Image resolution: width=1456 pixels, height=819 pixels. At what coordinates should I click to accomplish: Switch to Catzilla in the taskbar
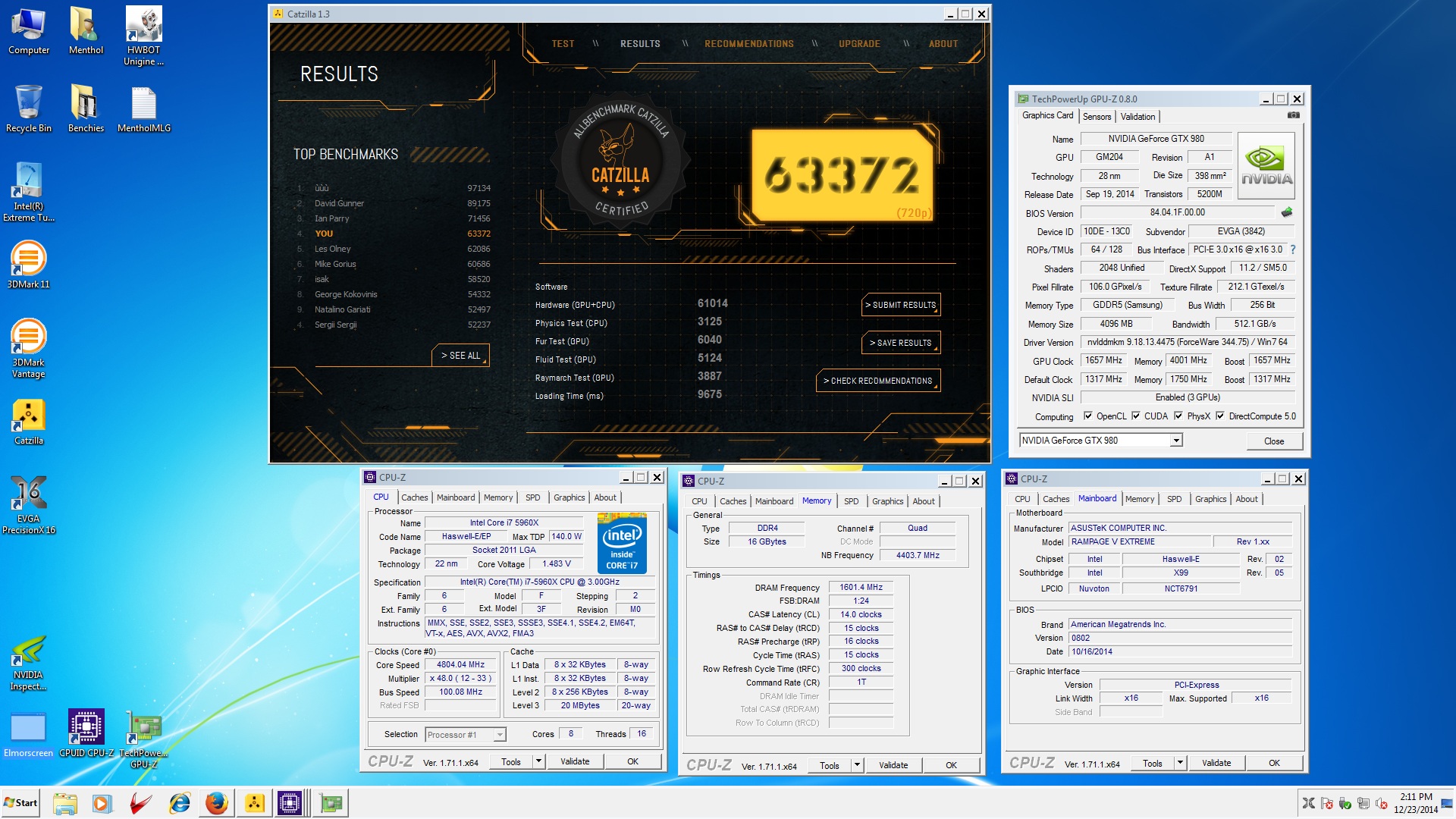255,803
